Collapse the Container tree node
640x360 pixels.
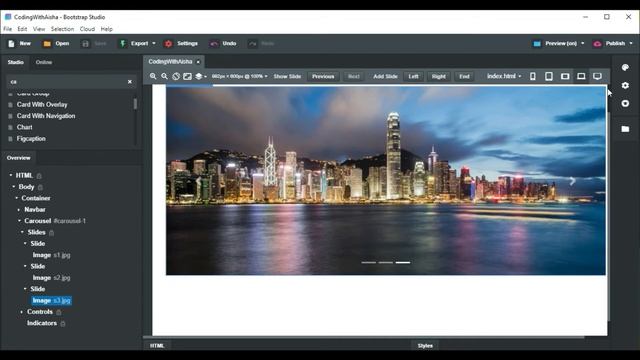[x=17, y=198]
